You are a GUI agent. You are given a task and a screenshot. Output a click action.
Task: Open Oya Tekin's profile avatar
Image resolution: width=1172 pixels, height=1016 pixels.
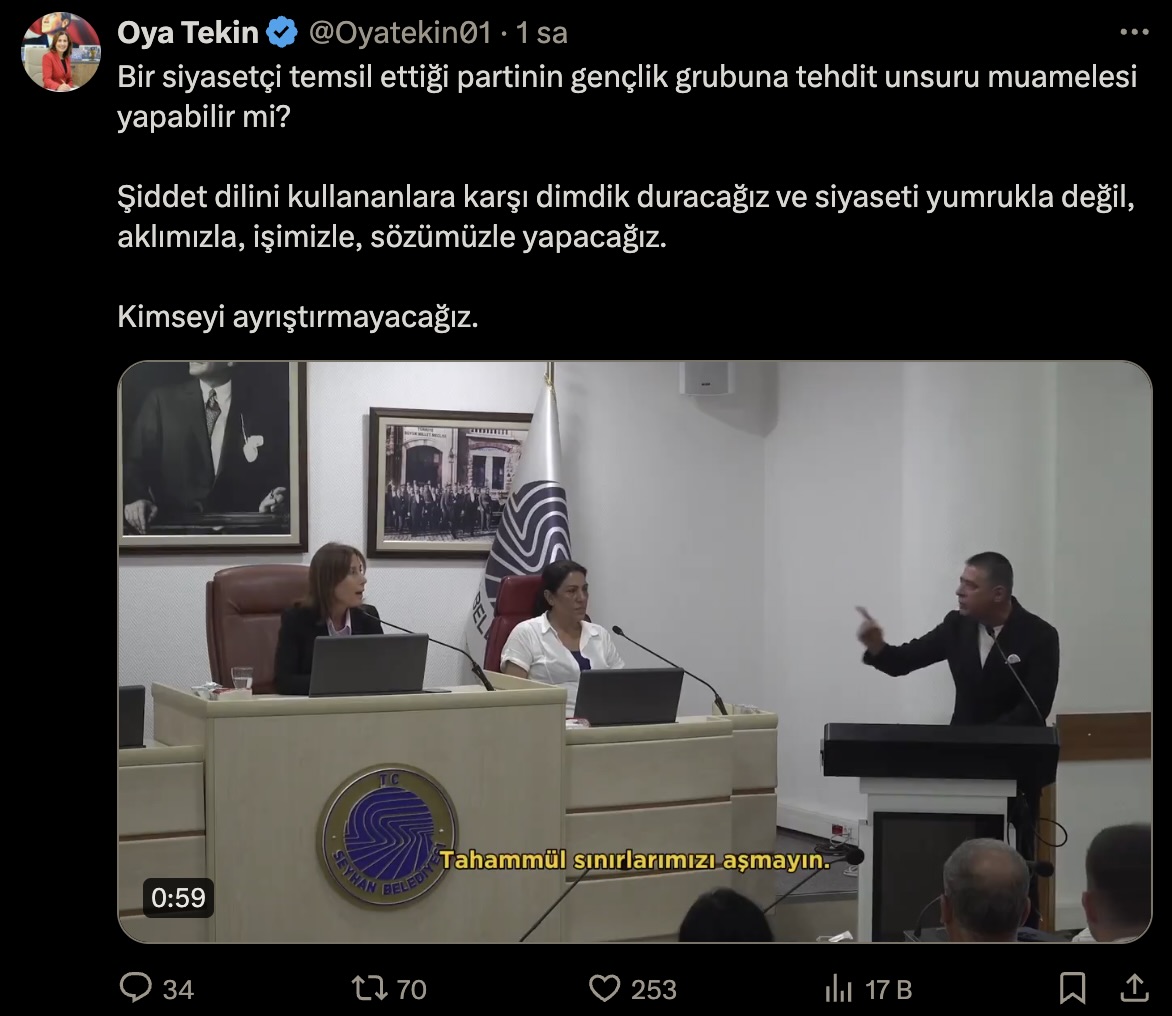(x=61, y=52)
